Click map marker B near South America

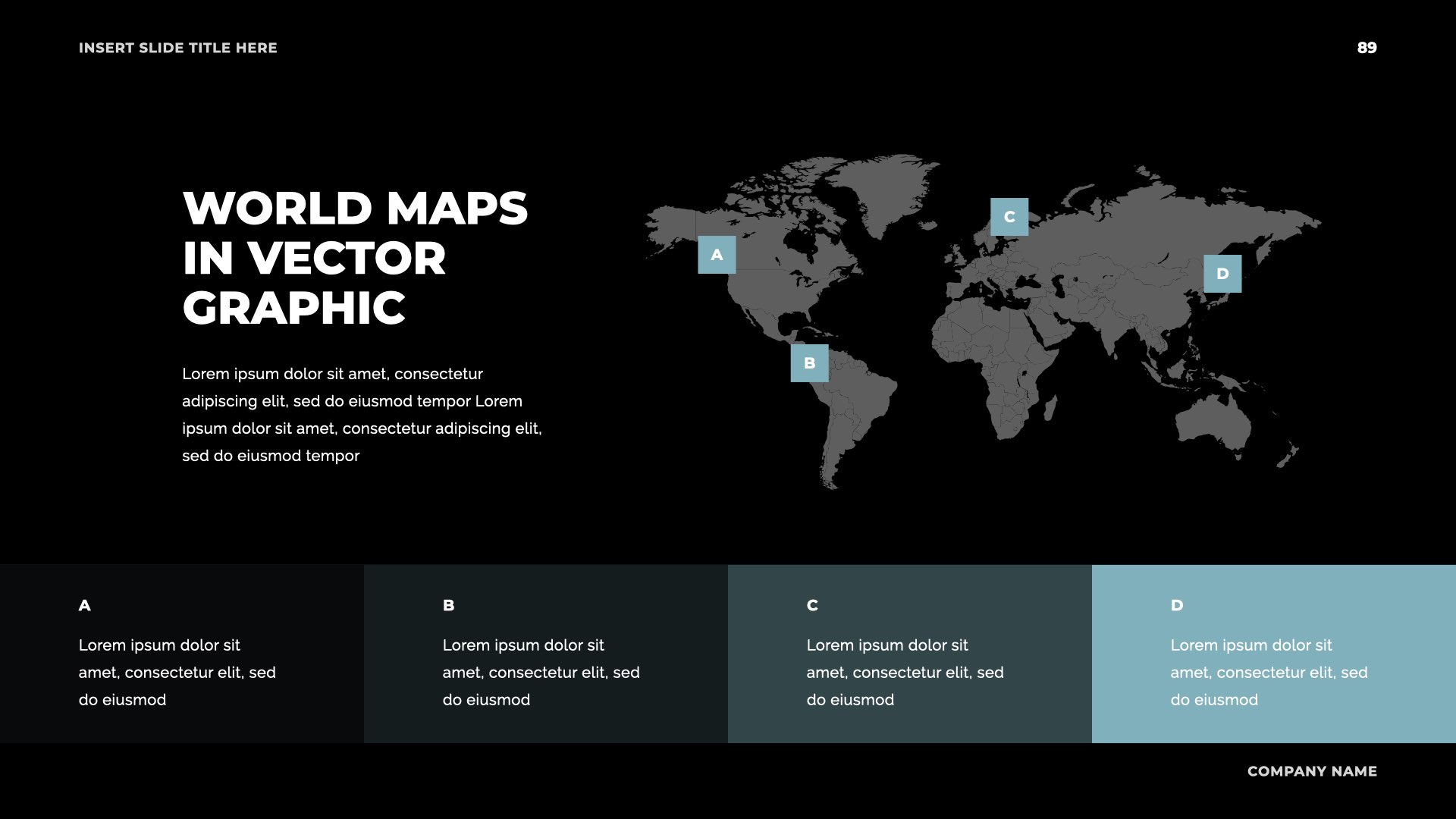[809, 363]
